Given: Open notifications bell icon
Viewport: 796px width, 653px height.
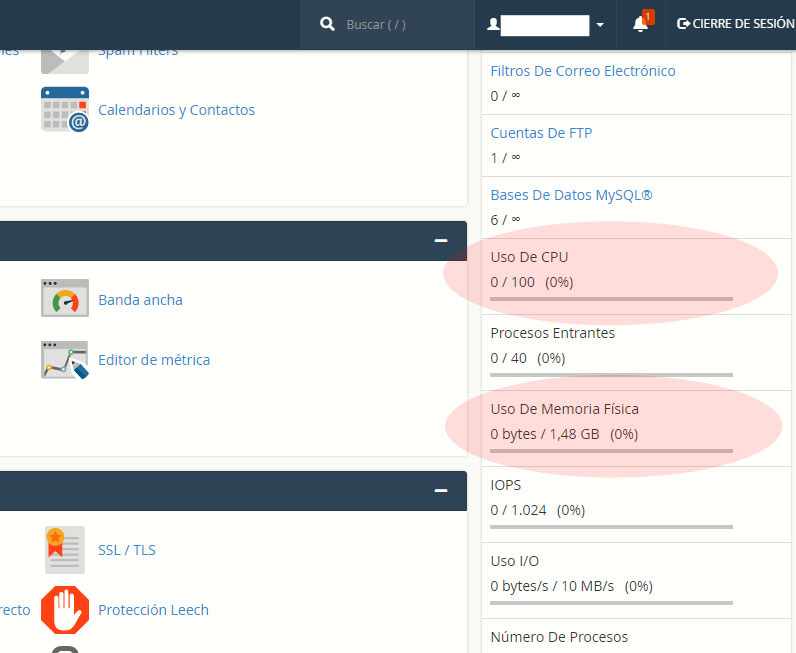Looking at the screenshot, I should click(640, 24).
